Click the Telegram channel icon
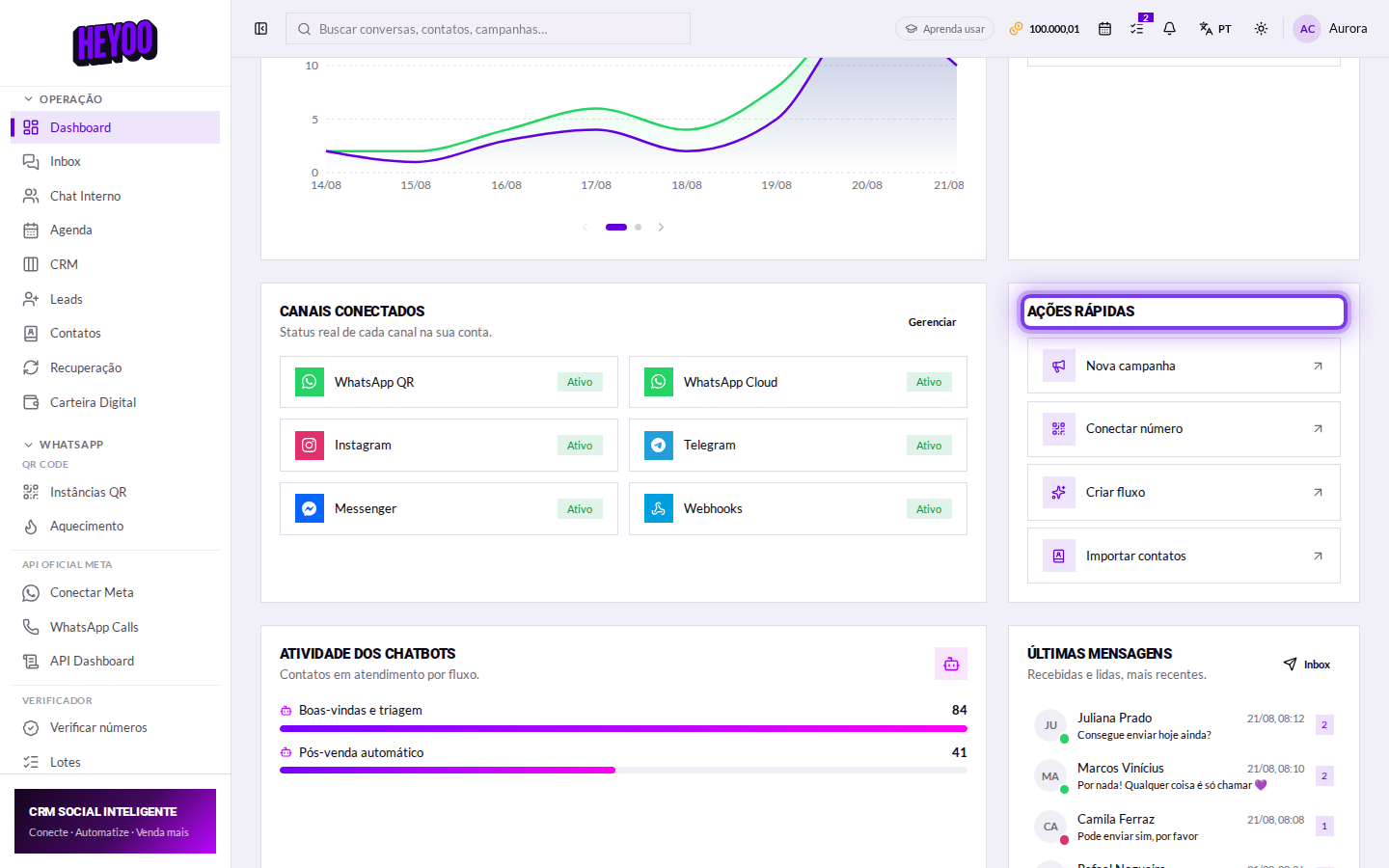Image resolution: width=1389 pixels, height=868 pixels. [x=659, y=446]
